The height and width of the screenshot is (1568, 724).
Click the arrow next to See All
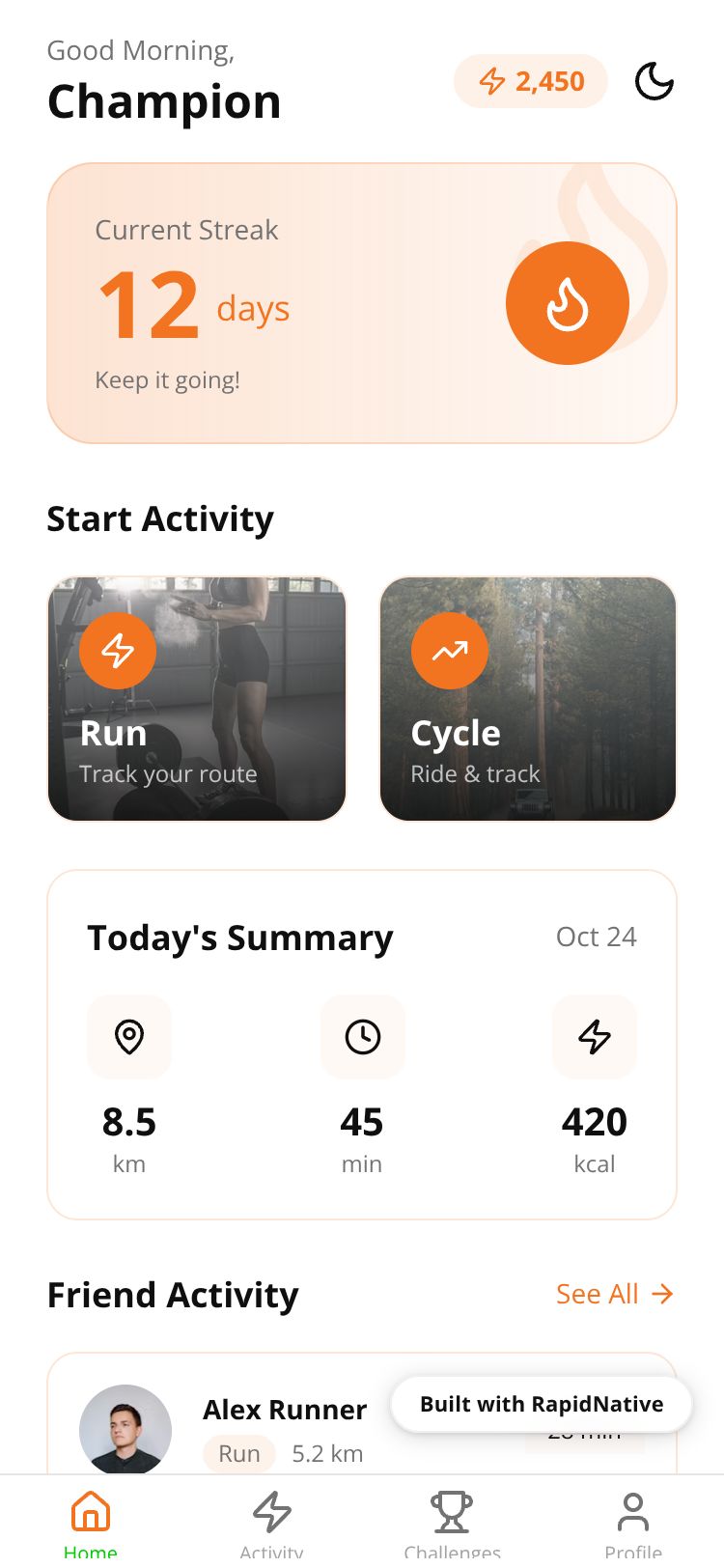662,1294
